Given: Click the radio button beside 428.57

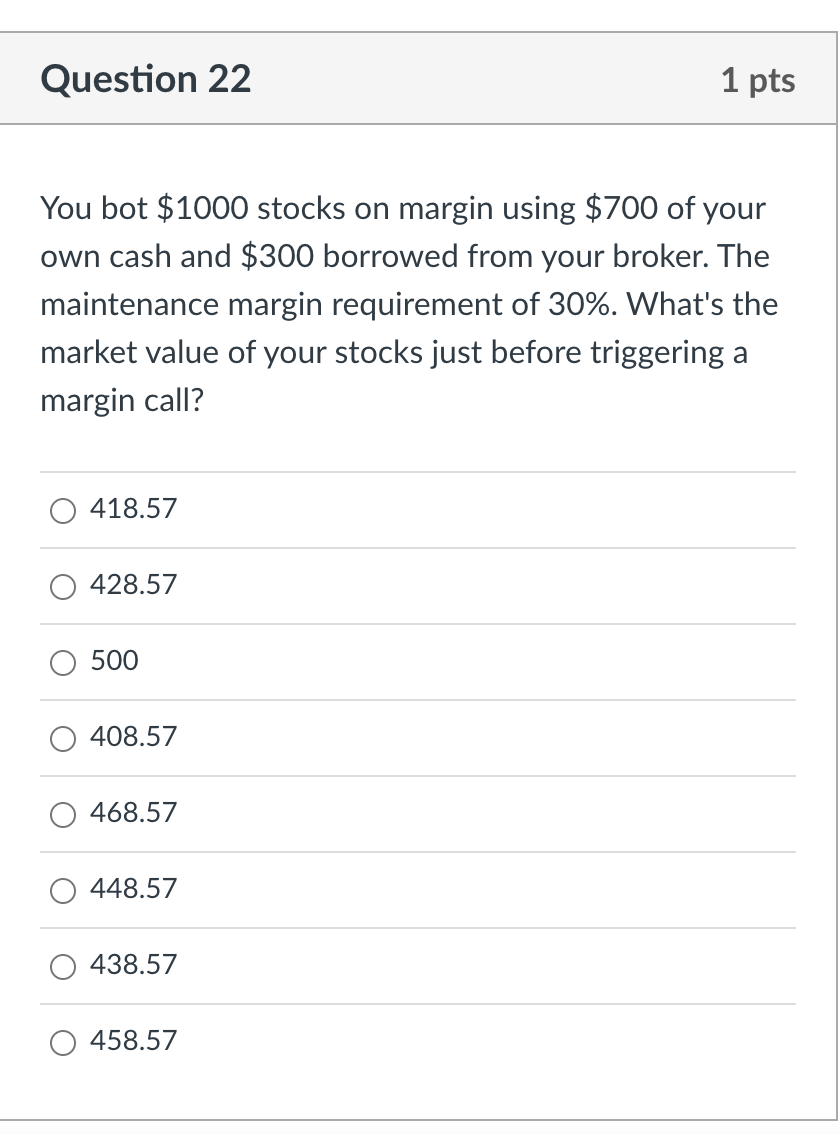Looking at the screenshot, I should pos(62,586).
